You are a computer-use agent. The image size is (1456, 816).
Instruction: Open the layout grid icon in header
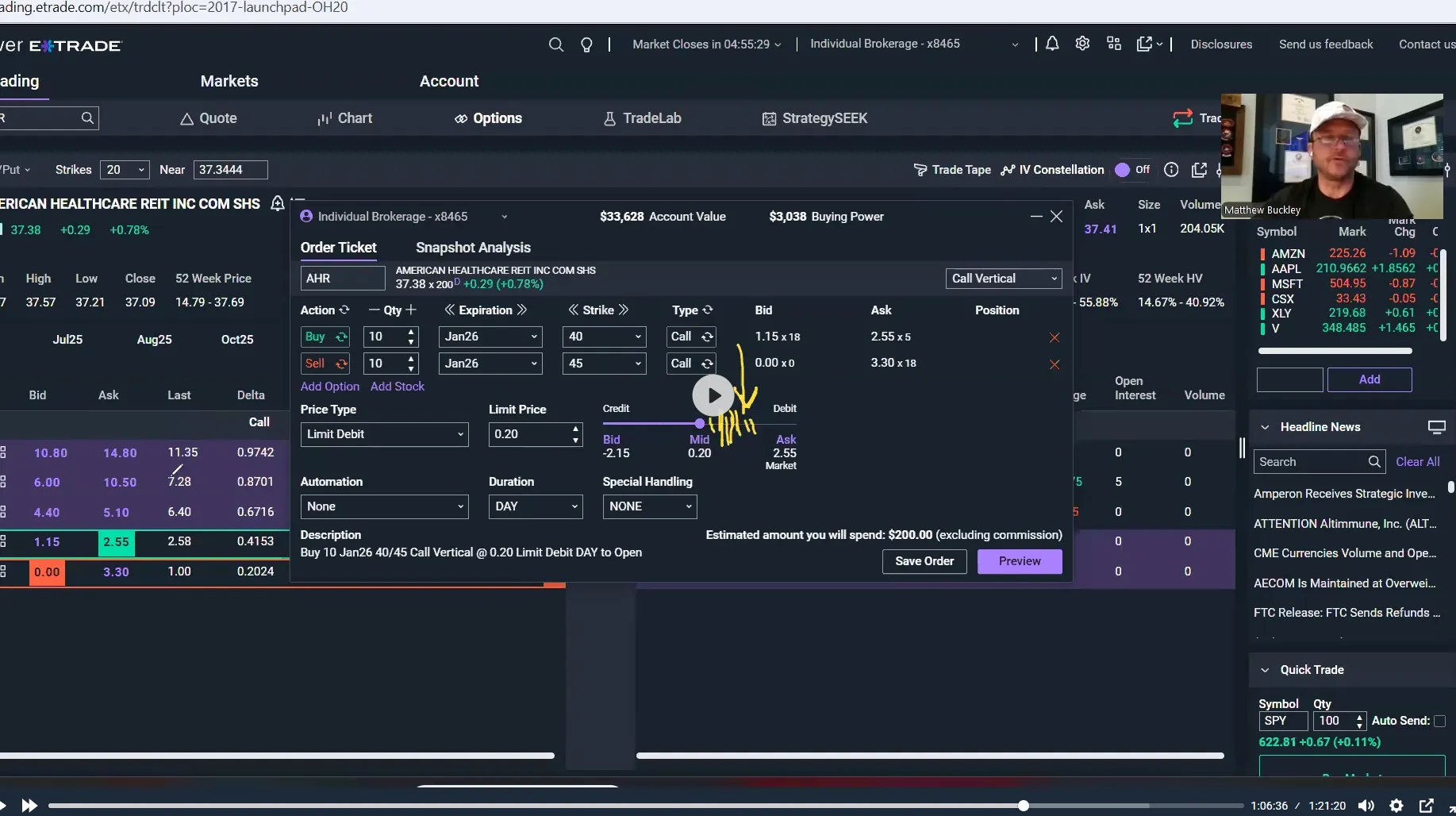[x=1114, y=44]
